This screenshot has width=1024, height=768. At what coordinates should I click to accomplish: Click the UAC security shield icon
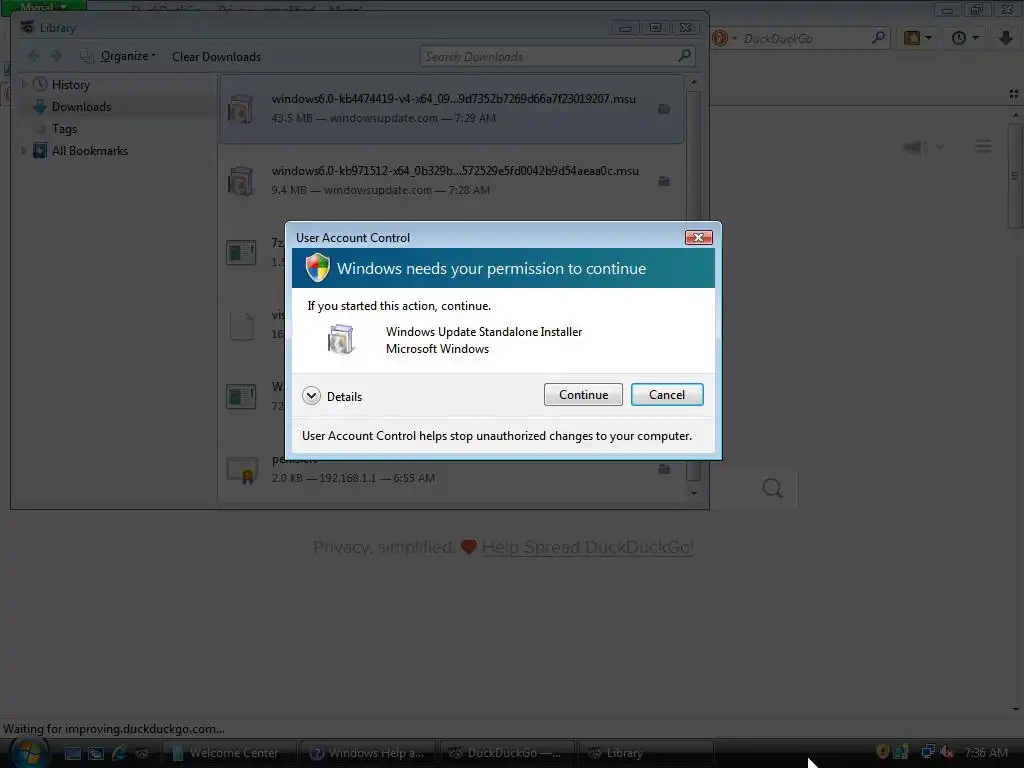pyautogui.click(x=318, y=268)
